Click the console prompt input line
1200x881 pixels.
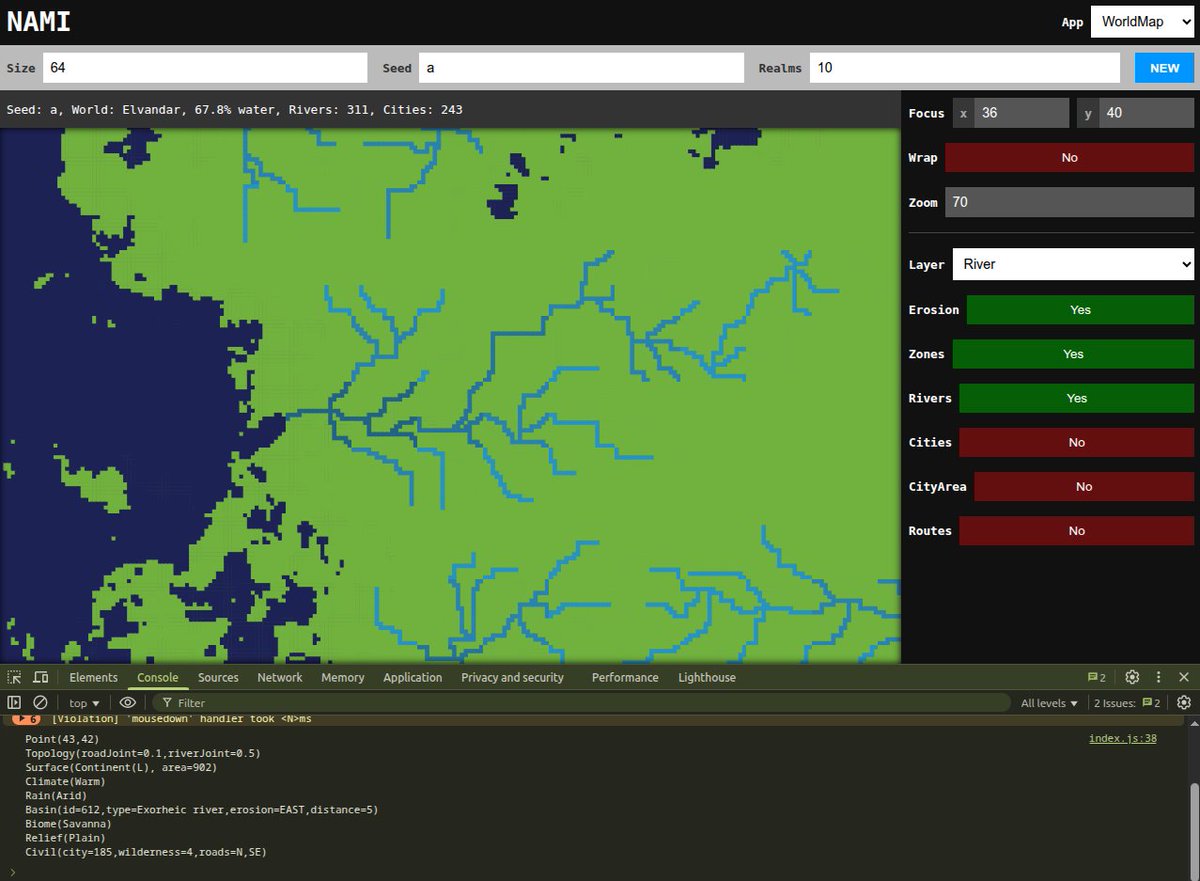pos(600,871)
